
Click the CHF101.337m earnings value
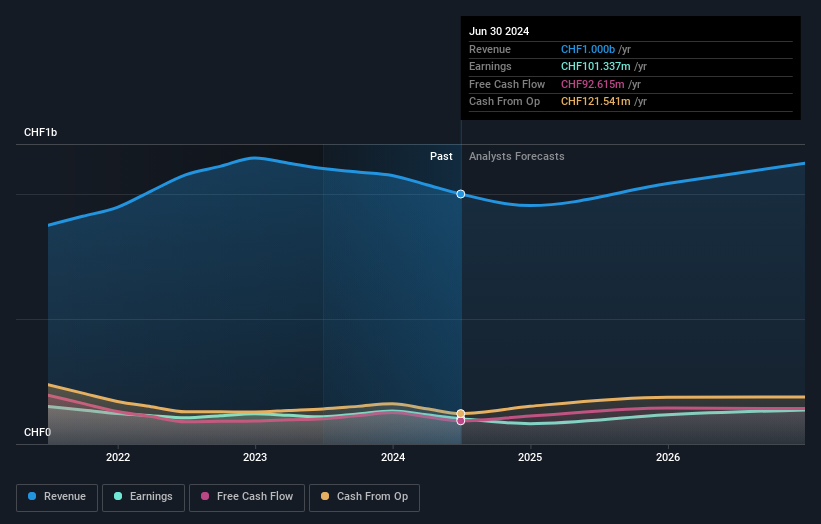(595, 66)
